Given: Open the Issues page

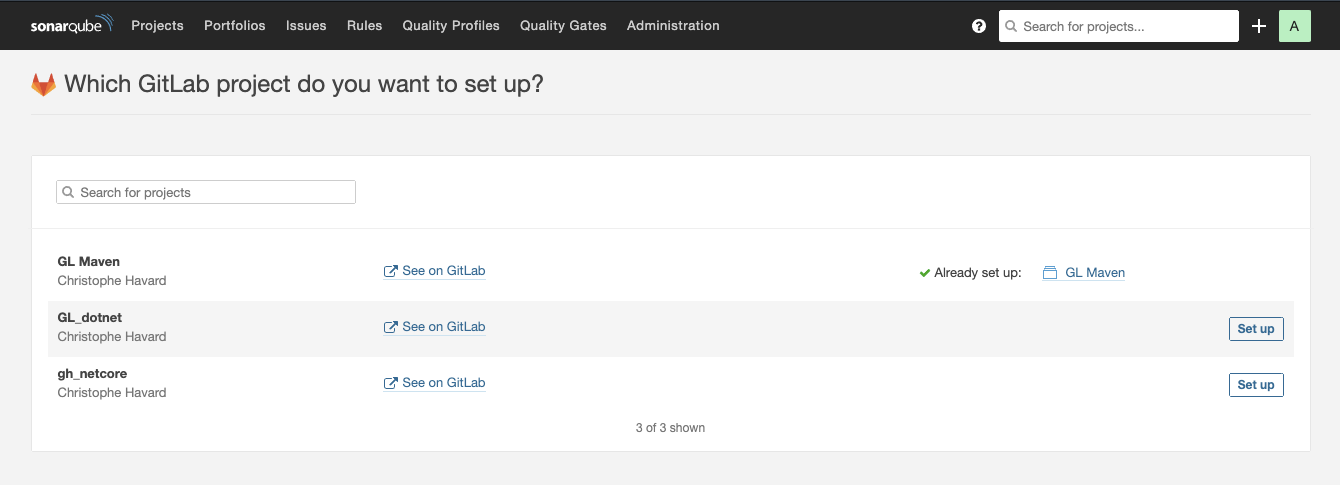Looking at the screenshot, I should [x=306, y=26].
